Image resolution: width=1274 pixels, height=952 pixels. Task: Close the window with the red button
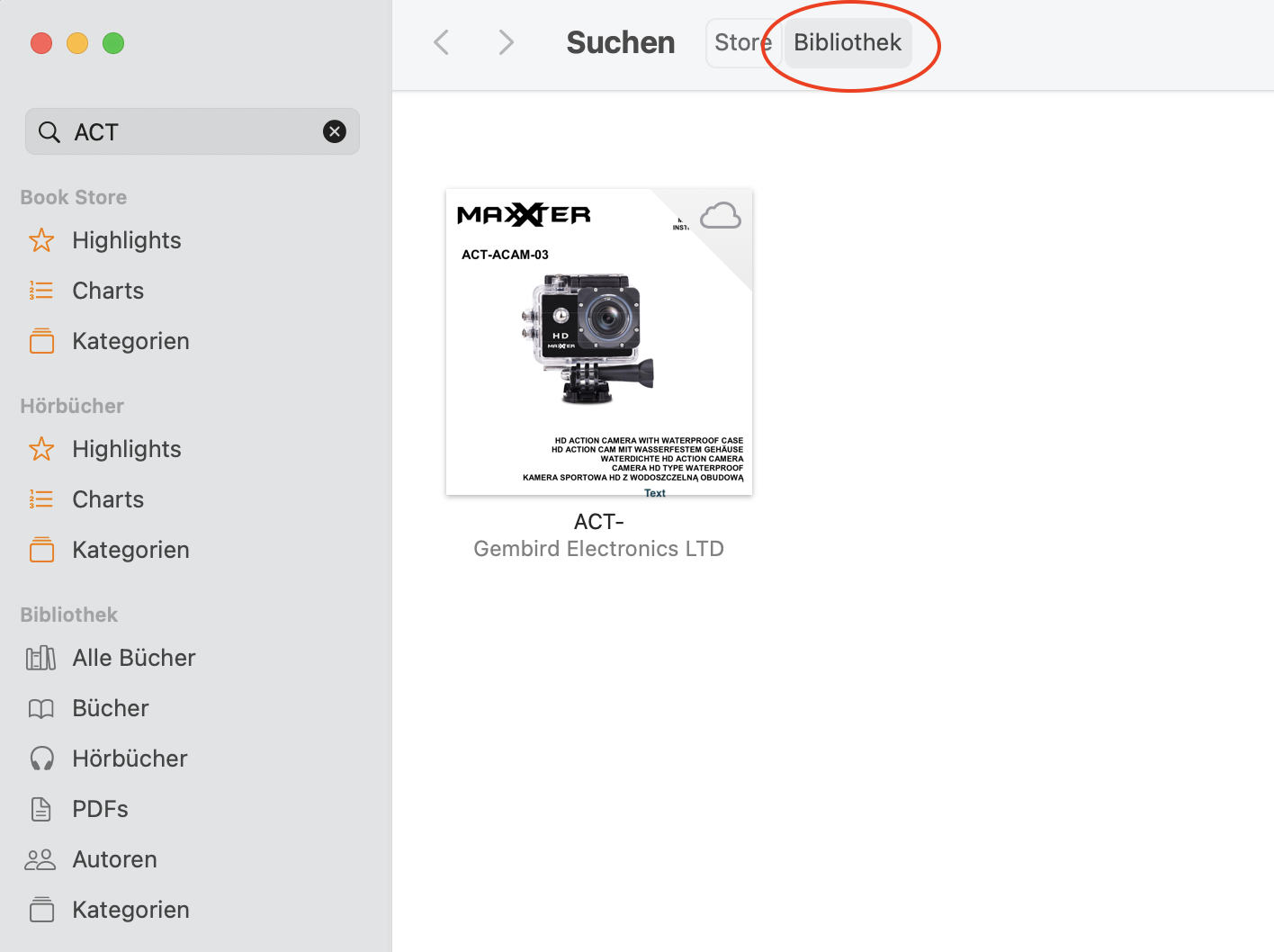(x=41, y=43)
